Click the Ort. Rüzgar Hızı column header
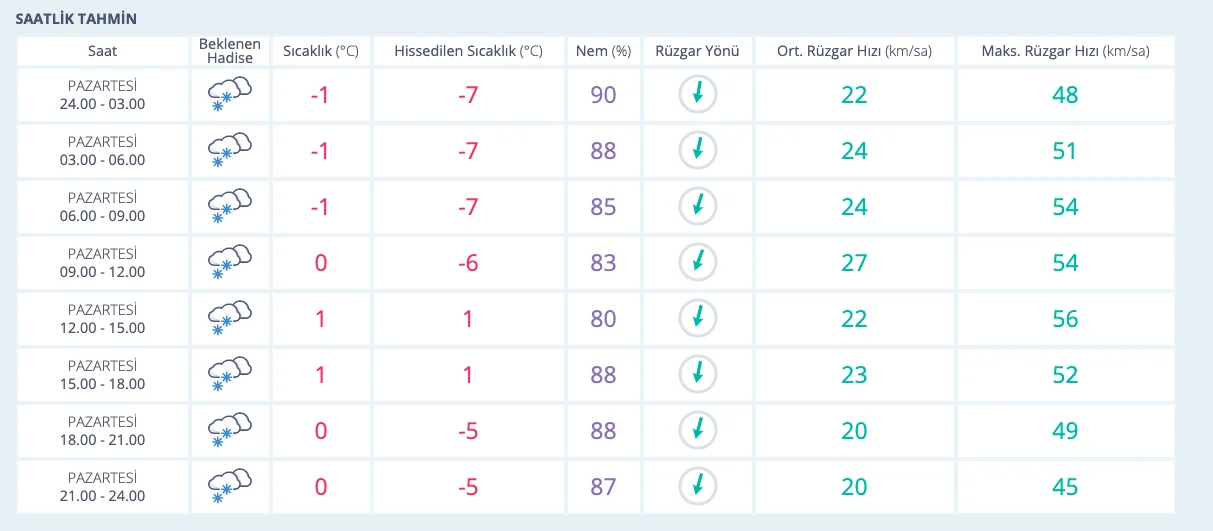This screenshot has height=531, width=1213. coord(854,51)
